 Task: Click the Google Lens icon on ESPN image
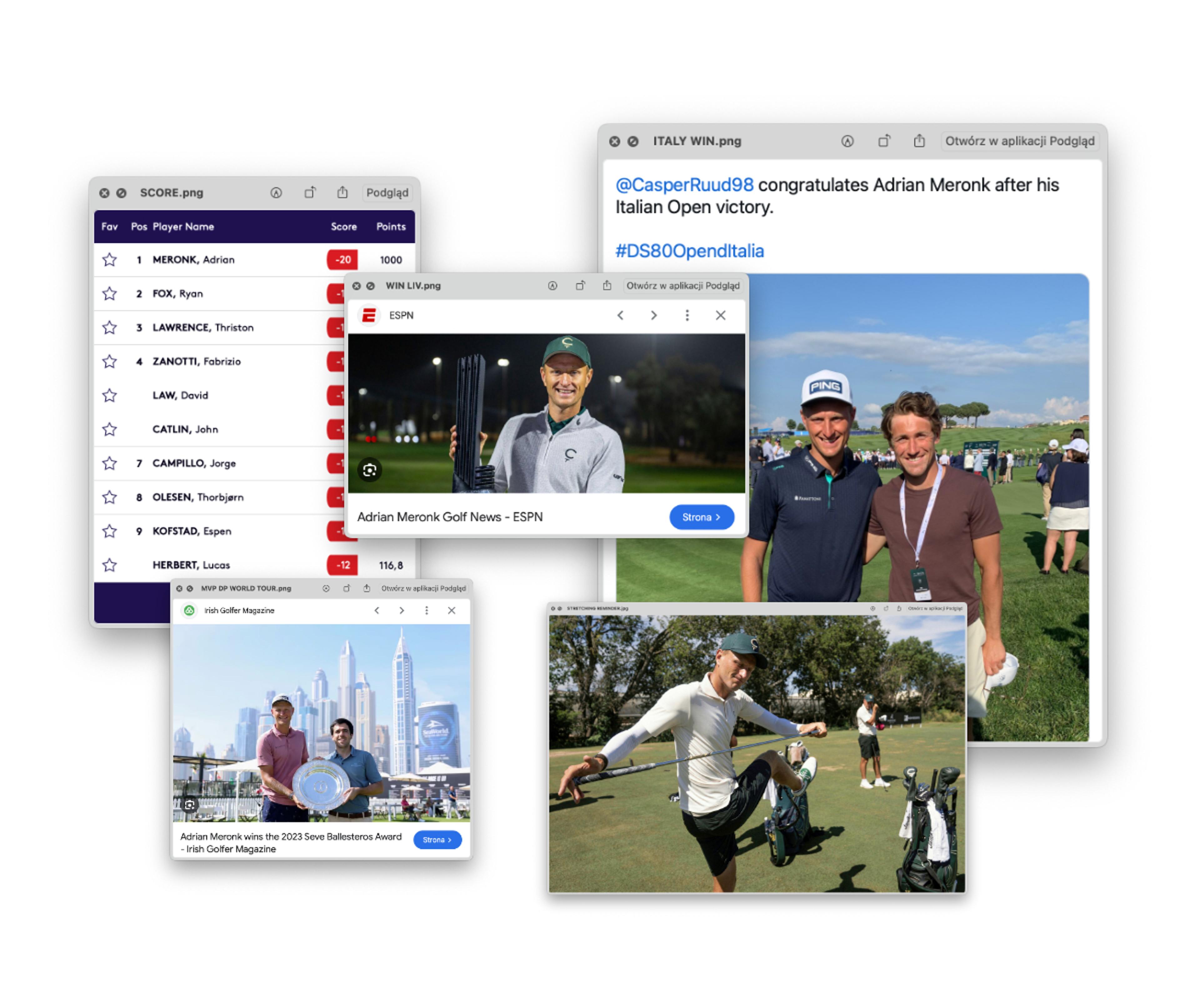point(370,470)
